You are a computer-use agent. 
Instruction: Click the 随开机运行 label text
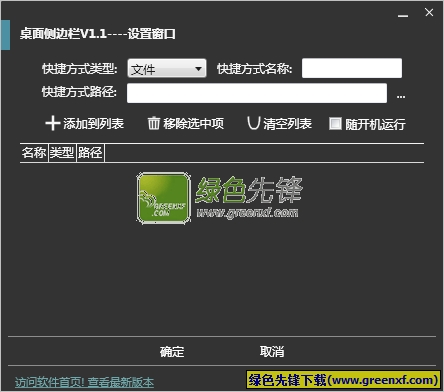click(x=375, y=124)
